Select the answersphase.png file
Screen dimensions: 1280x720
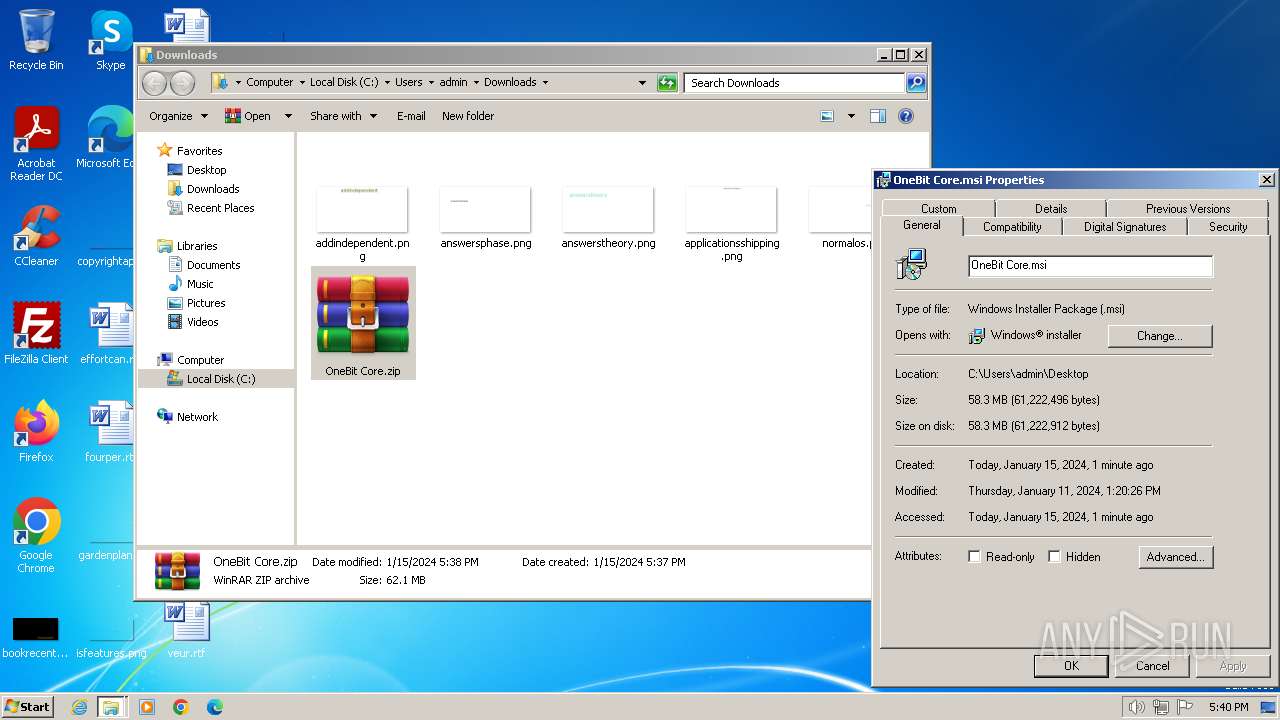tap(486, 218)
